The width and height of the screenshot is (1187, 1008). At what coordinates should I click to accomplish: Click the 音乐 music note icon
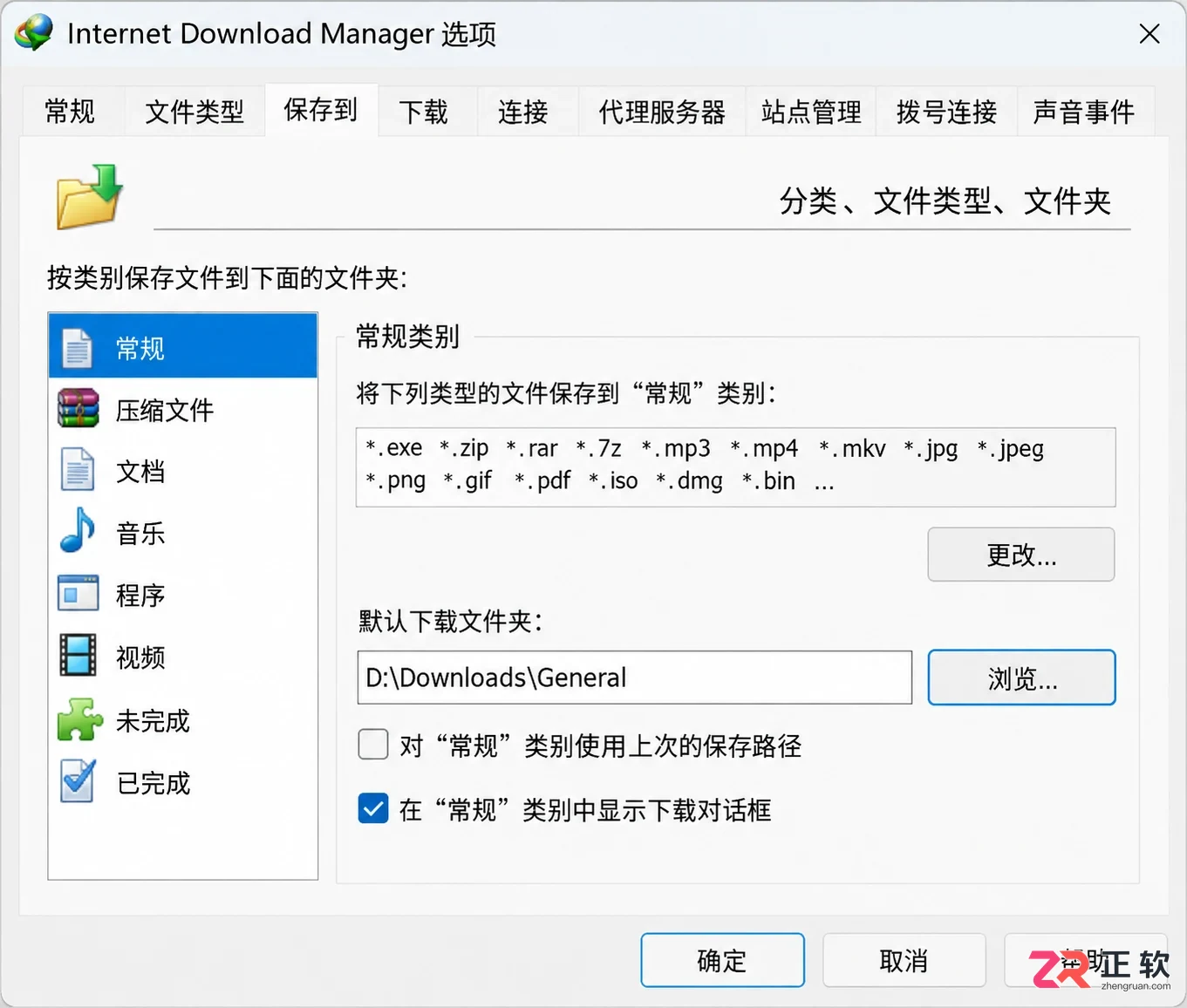click(78, 531)
